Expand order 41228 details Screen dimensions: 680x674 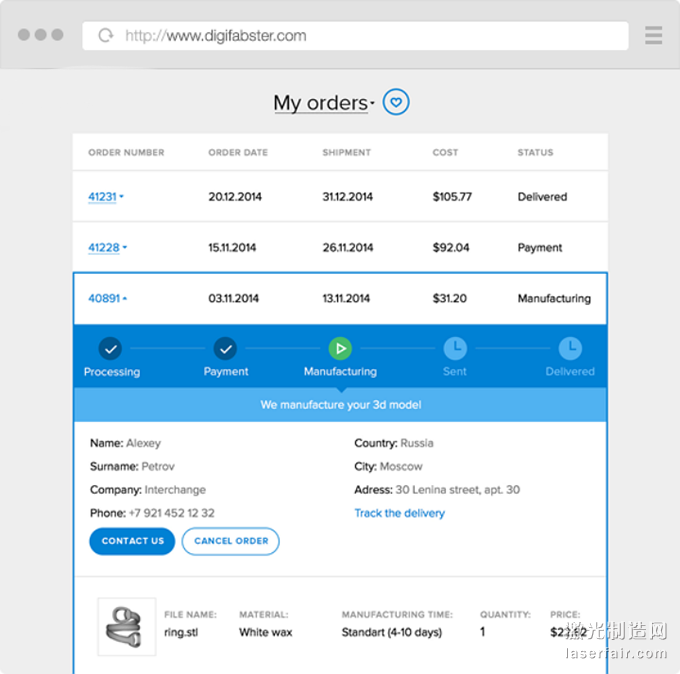coord(106,248)
